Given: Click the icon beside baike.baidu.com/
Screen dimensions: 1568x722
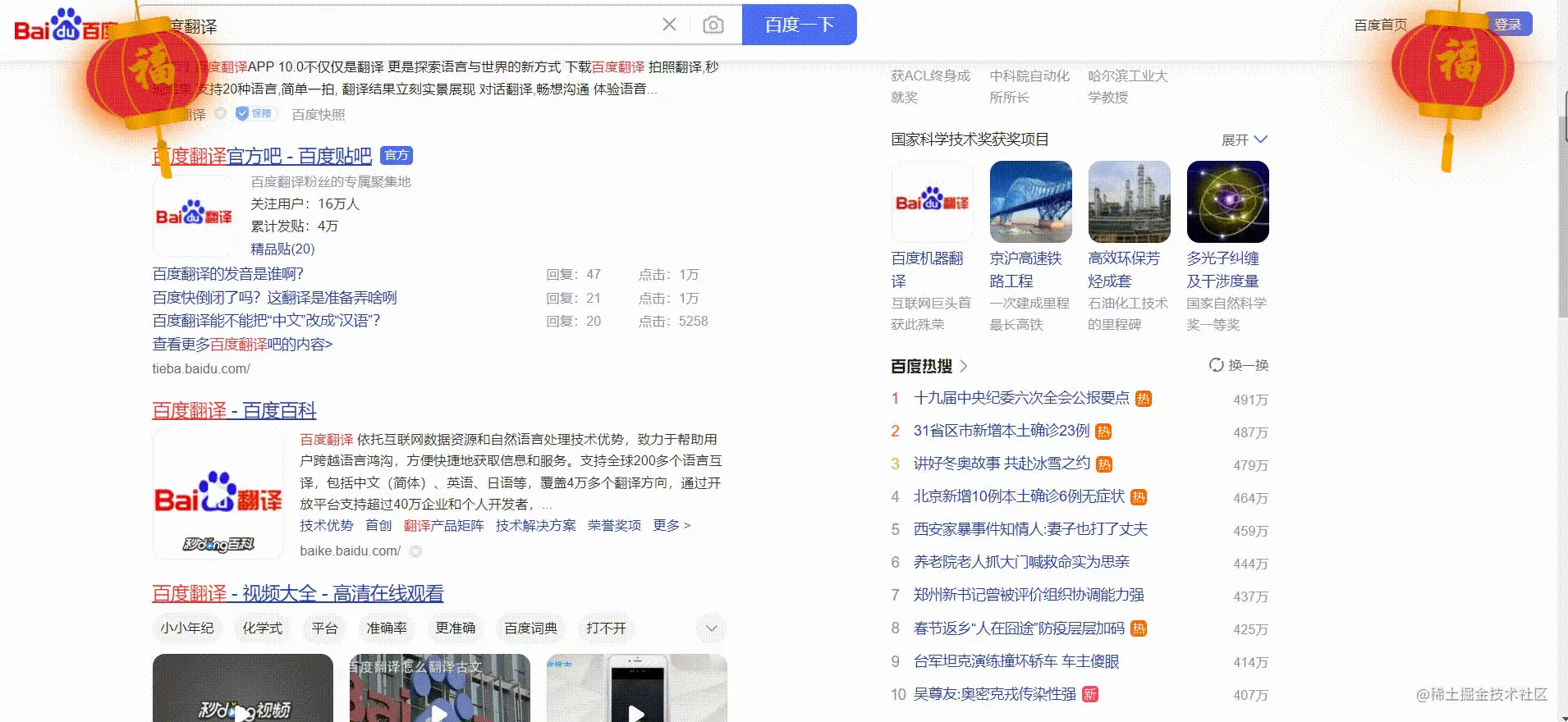Looking at the screenshot, I should click(x=415, y=551).
